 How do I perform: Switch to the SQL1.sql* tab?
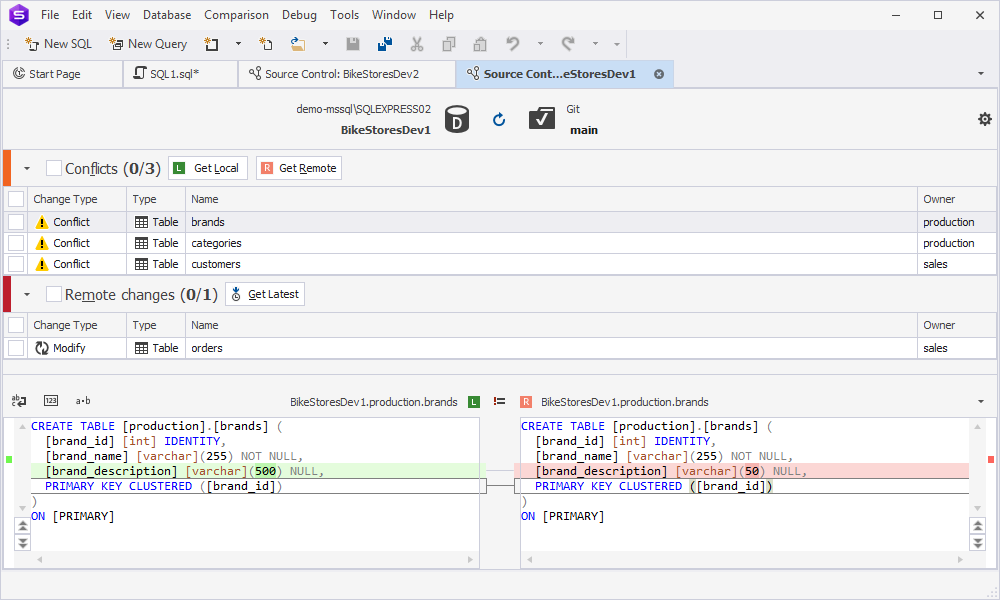coord(180,74)
